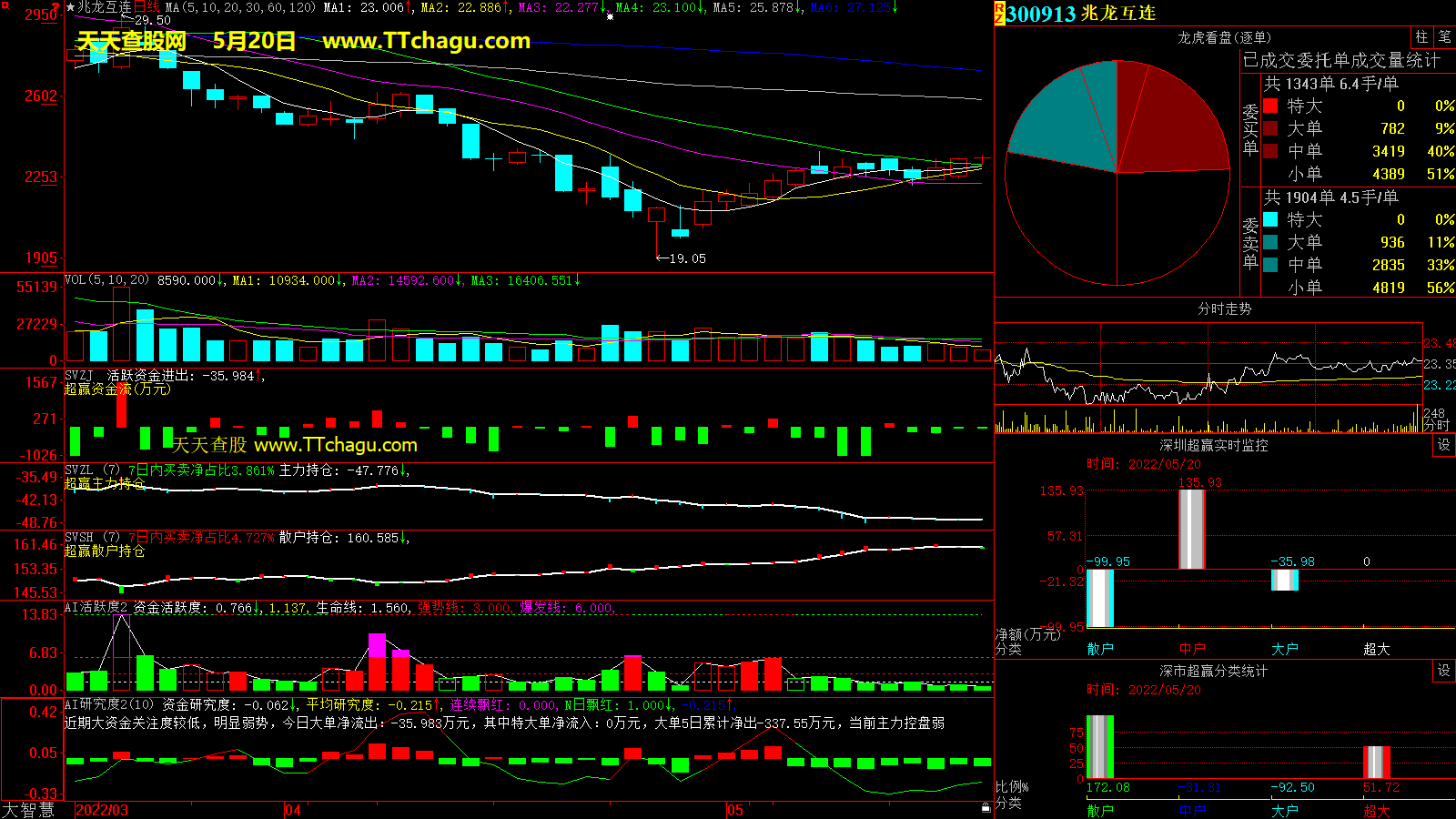Click the red RZ badge beside 300913
Viewport: 1456px width, 819px height.
(999, 13)
